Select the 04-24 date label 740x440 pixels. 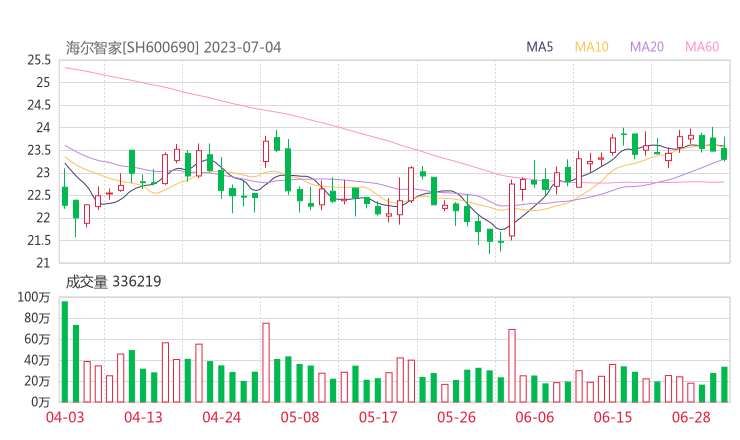pos(221,417)
